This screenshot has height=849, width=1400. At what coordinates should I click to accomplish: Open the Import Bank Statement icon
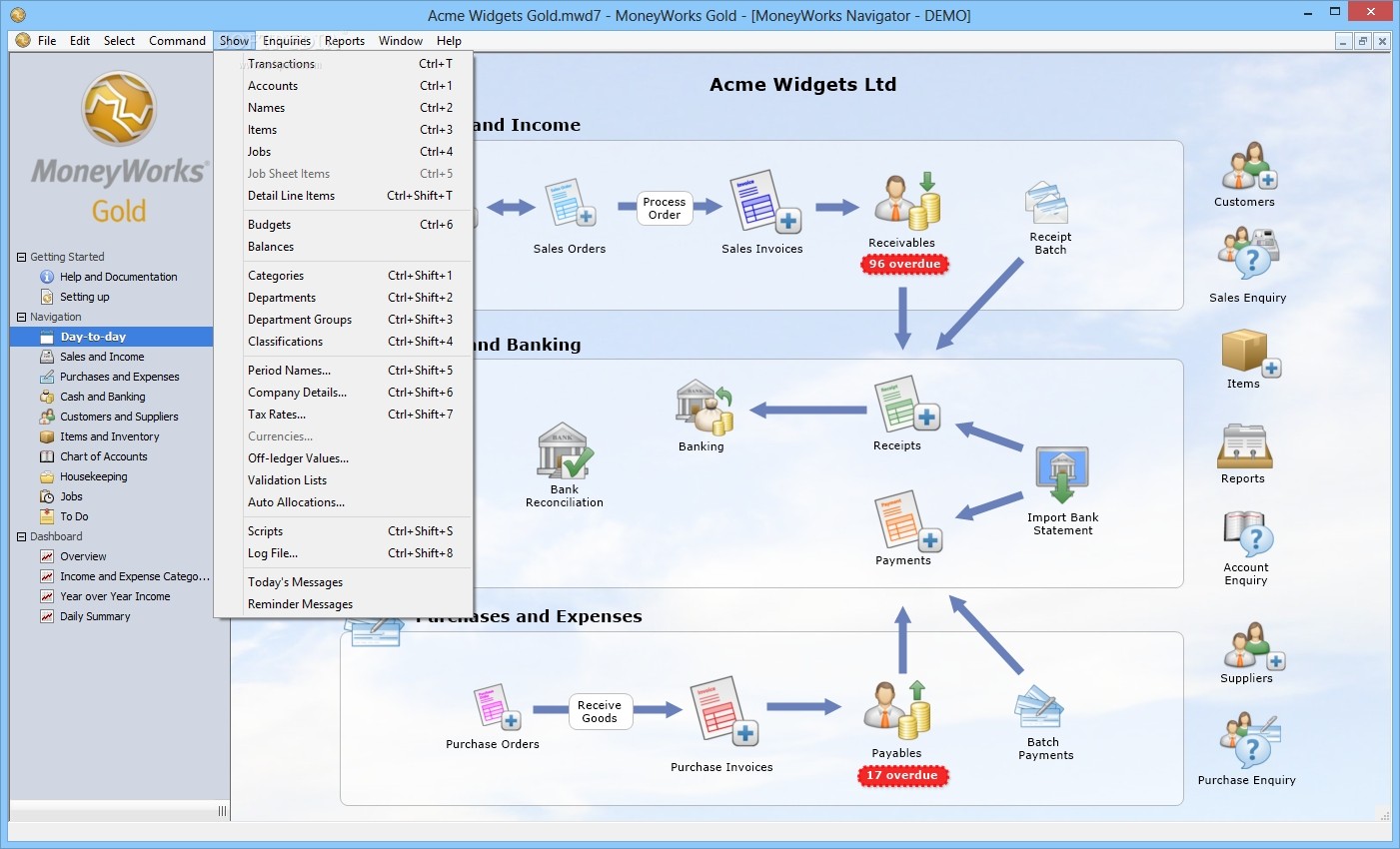pos(1062,475)
